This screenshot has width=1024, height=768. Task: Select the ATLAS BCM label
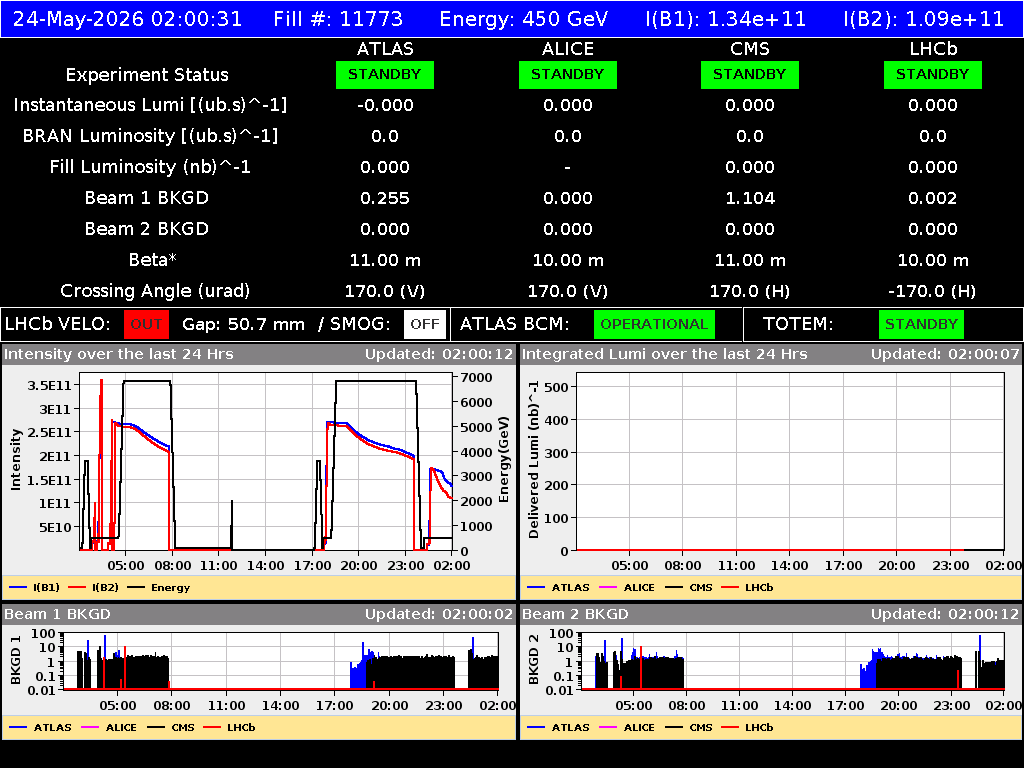(515, 324)
